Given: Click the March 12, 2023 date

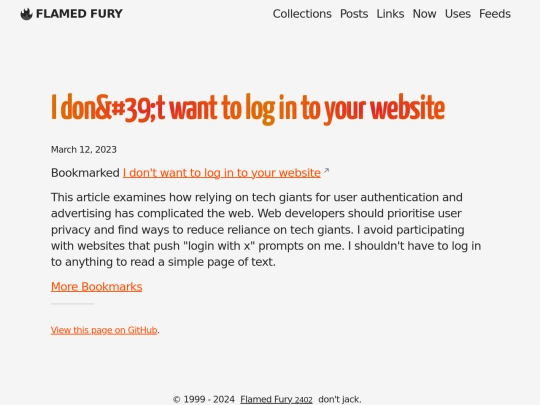Looking at the screenshot, I should pos(84,150).
